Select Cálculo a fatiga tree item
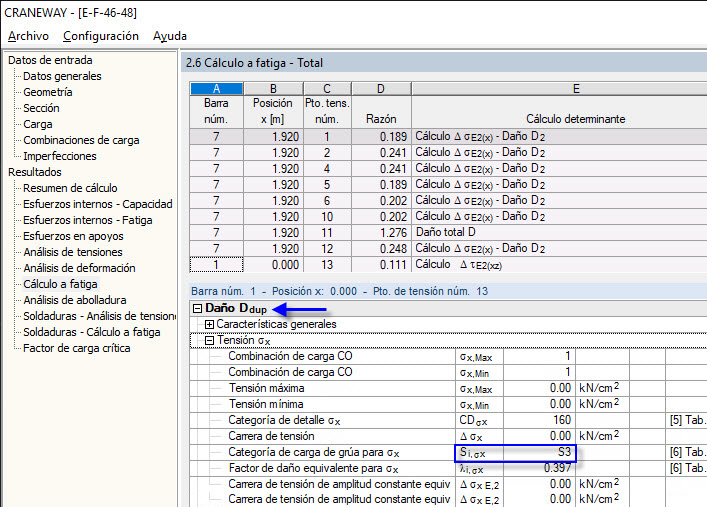 tap(60, 284)
